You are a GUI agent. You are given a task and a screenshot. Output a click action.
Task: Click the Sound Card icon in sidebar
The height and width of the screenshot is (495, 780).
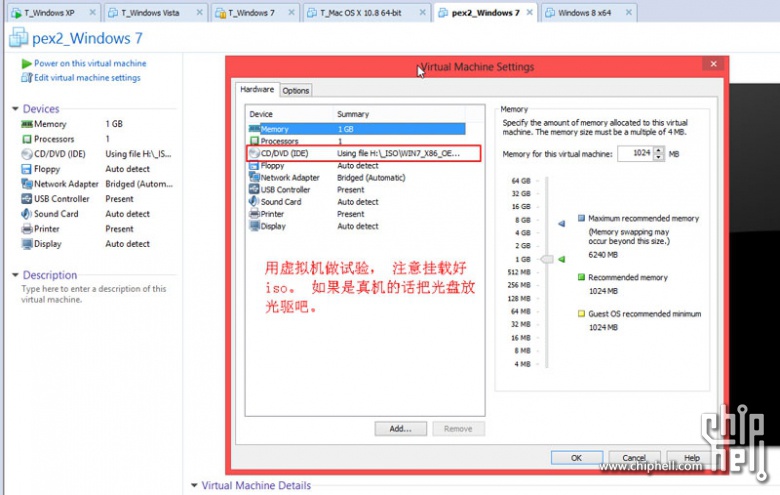[x=26, y=214]
